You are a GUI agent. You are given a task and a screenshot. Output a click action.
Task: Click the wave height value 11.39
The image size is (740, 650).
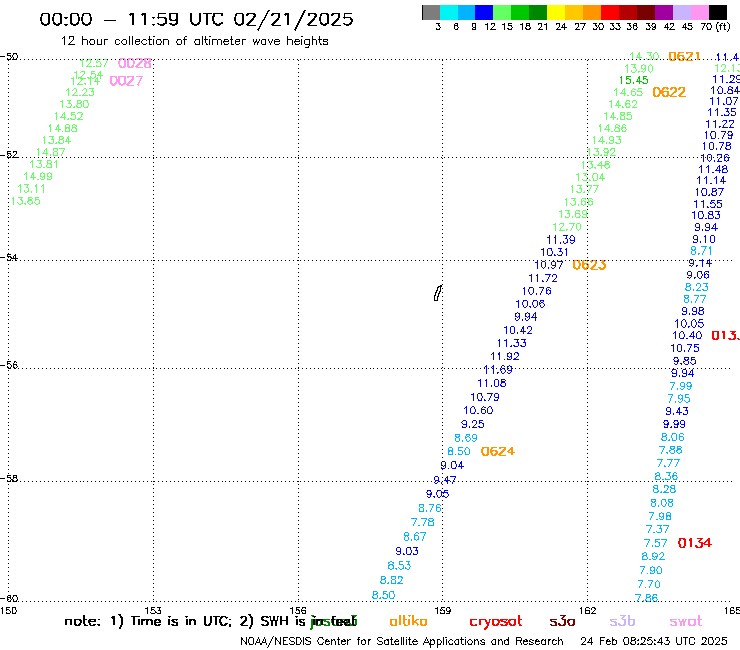(x=561, y=240)
